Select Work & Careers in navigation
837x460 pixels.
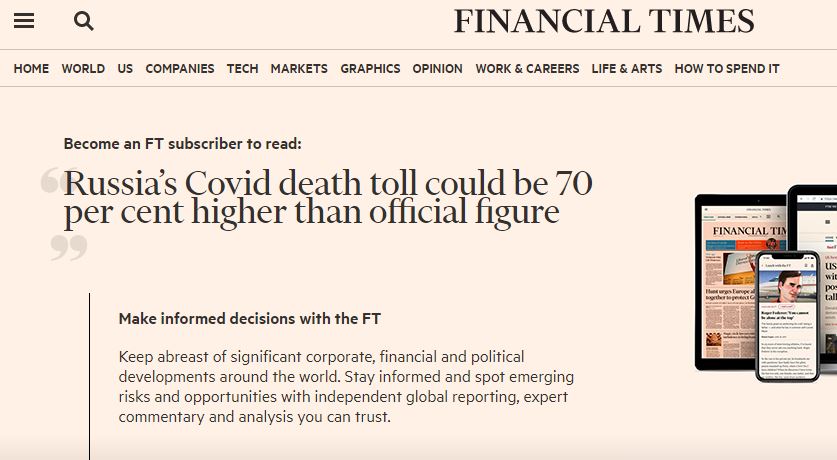tap(527, 69)
